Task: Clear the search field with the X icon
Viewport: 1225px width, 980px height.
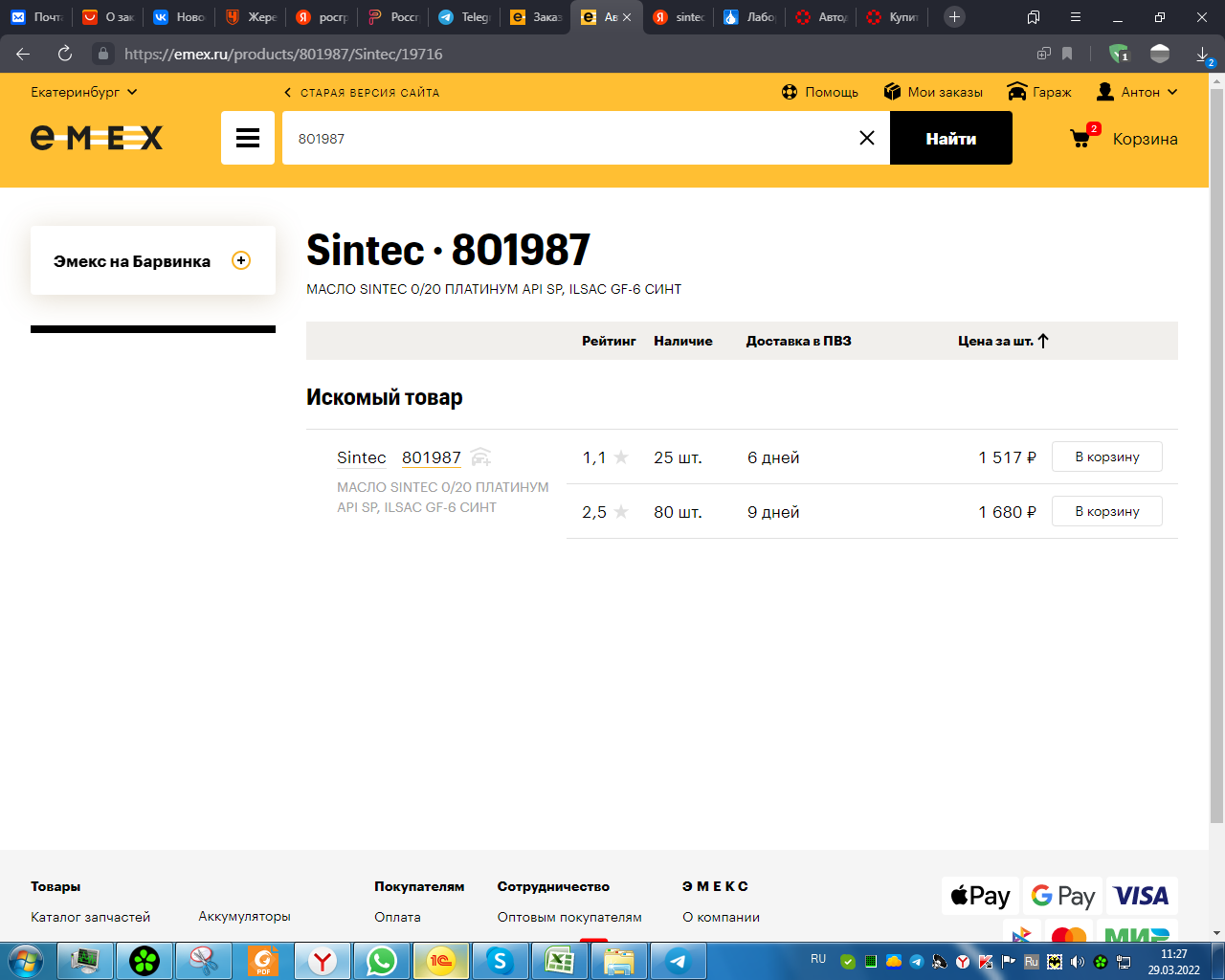Action: point(867,138)
